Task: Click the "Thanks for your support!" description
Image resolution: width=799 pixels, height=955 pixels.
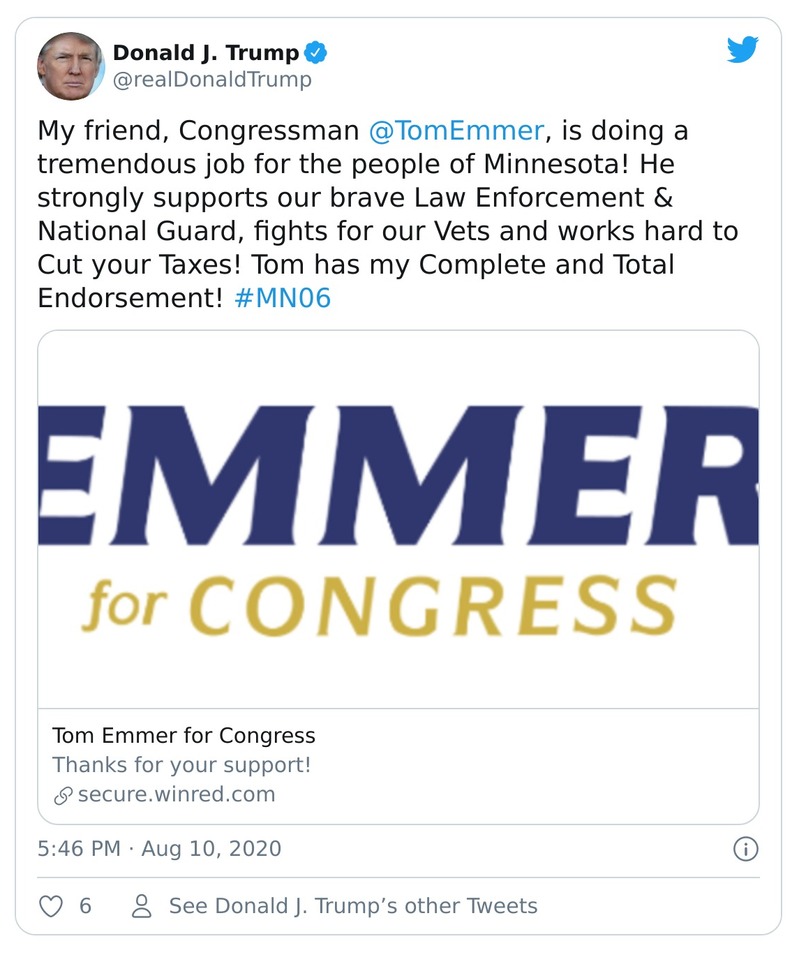Action: pos(182,765)
